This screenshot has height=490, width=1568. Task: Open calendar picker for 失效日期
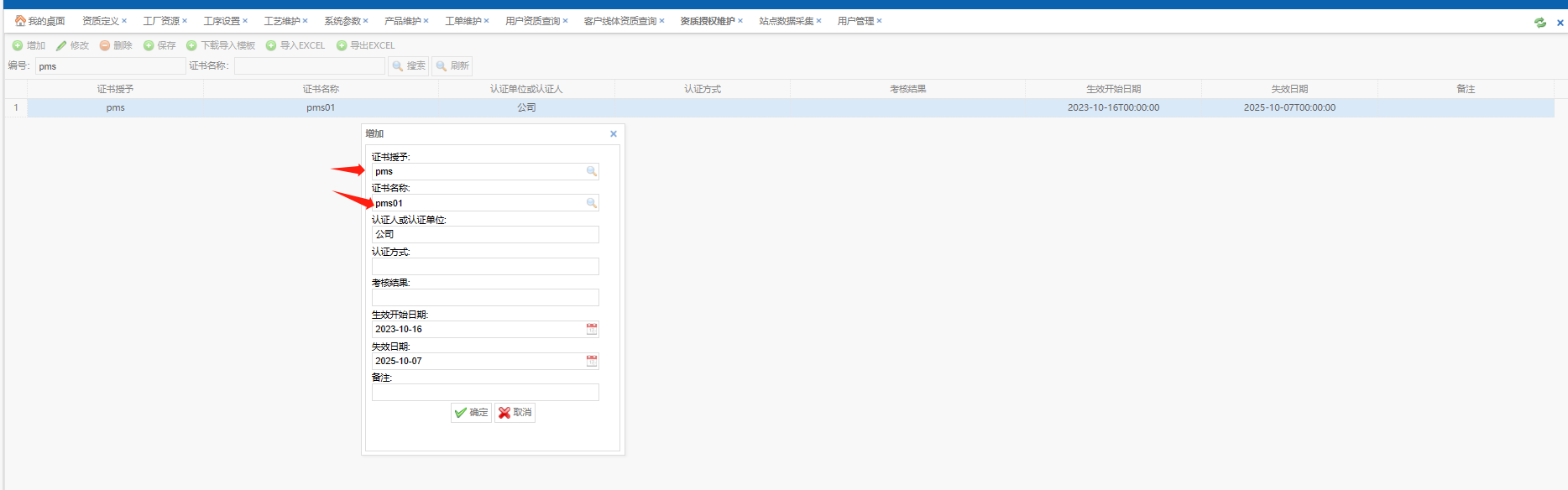(592, 361)
